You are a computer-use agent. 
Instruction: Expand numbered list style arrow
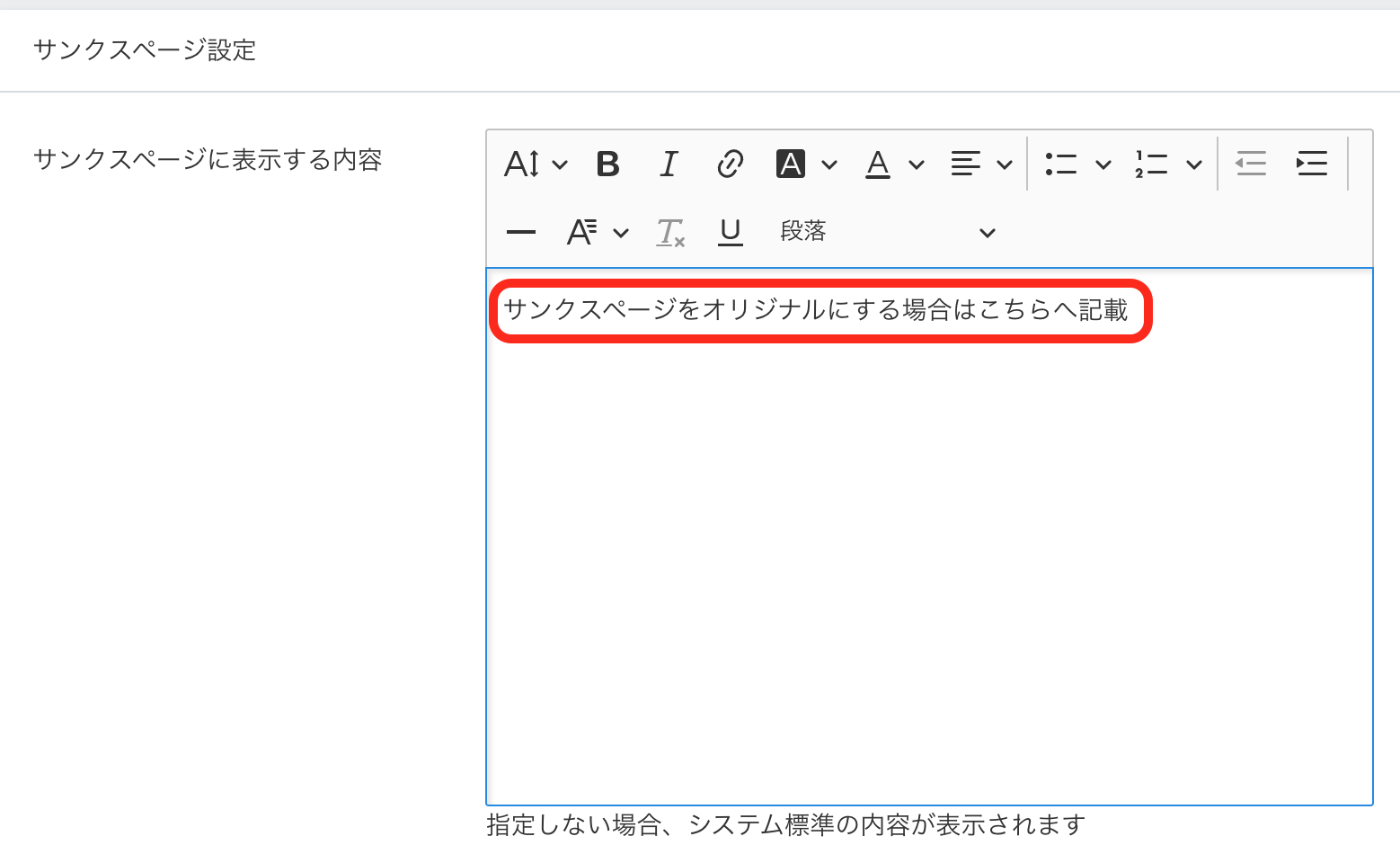[1194, 165]
